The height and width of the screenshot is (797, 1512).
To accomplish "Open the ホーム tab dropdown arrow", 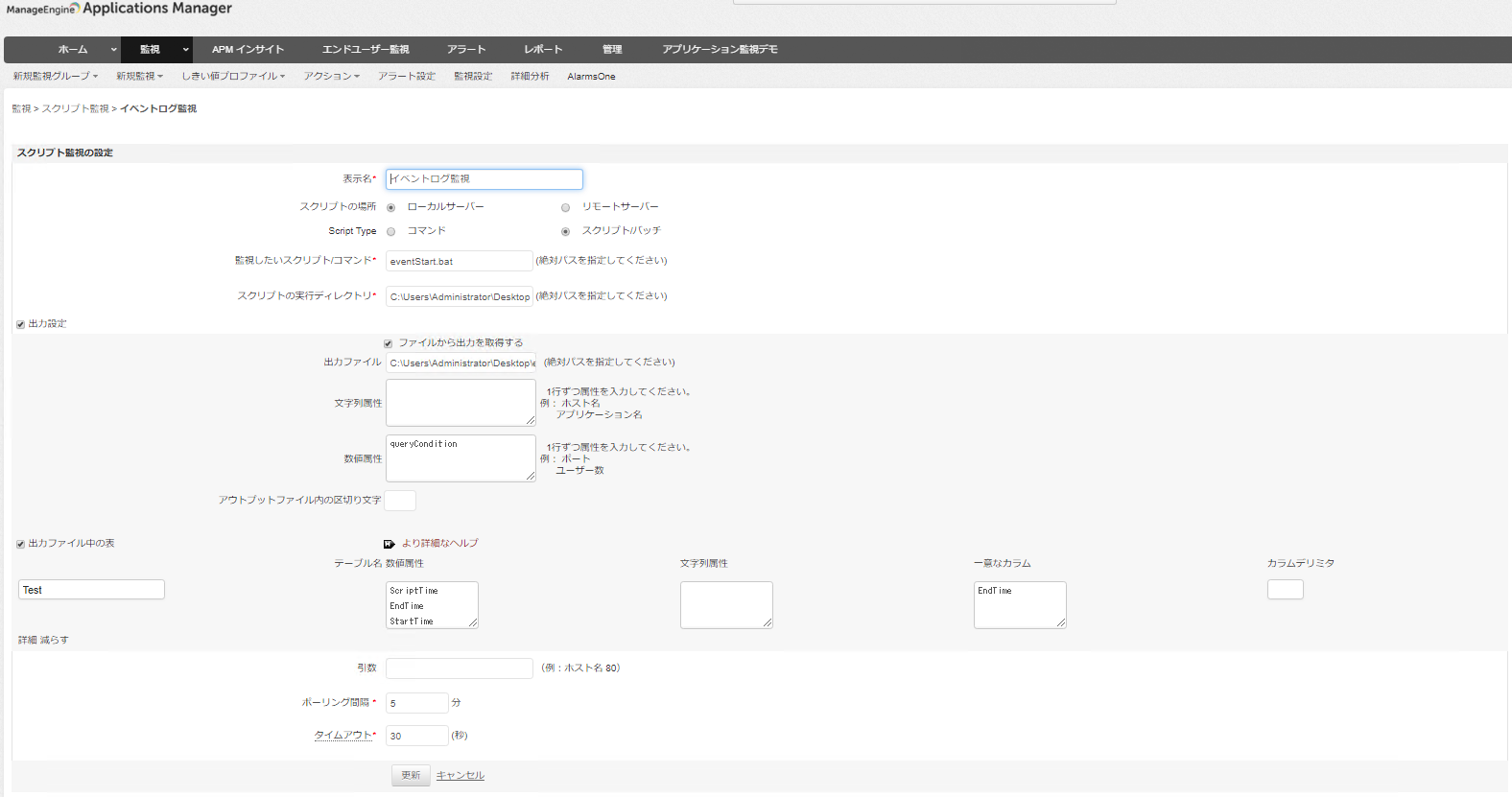I will [113, 50].
